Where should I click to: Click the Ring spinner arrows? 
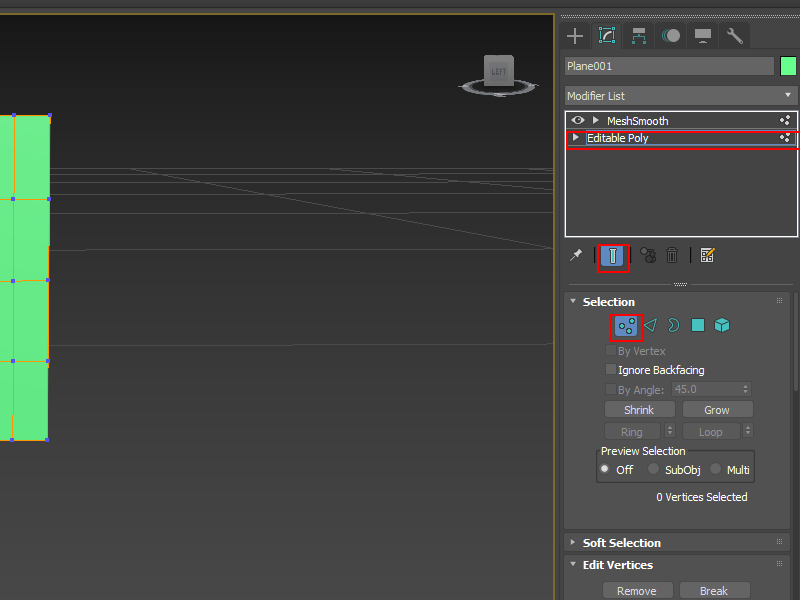click(x=670, y=431)
